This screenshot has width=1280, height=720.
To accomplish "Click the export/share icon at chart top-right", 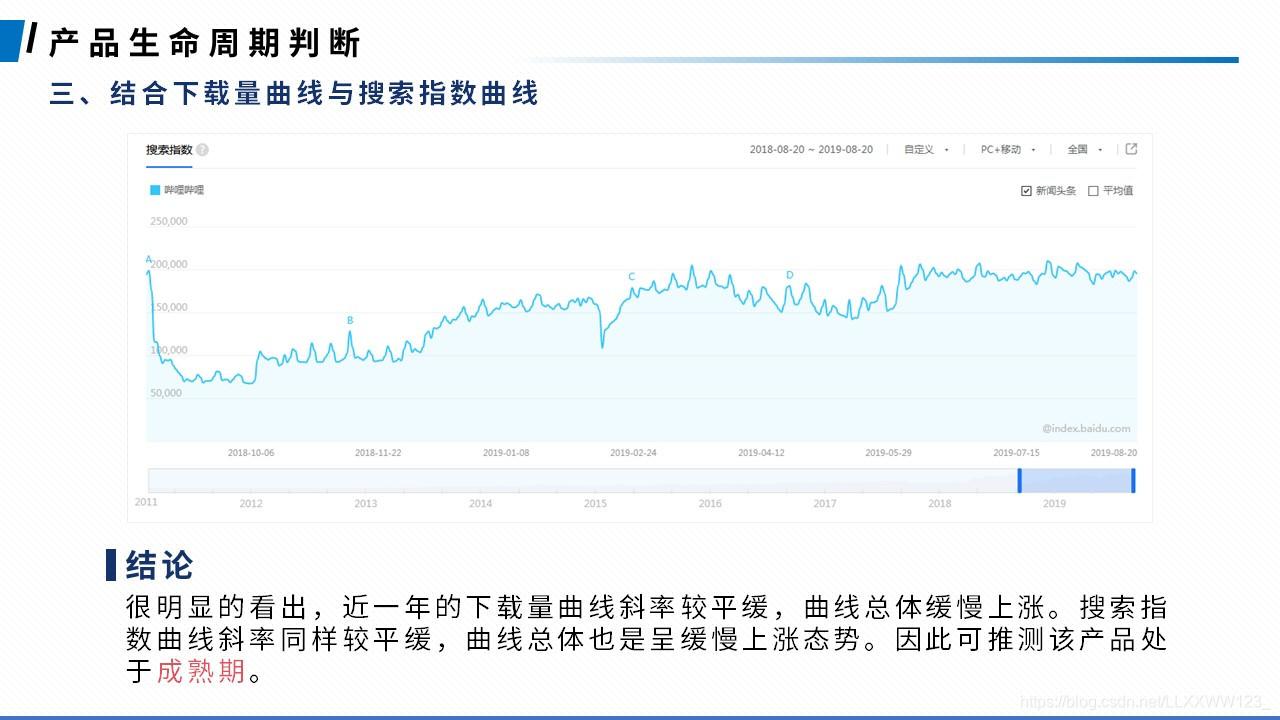I will tap(1131, 149).
